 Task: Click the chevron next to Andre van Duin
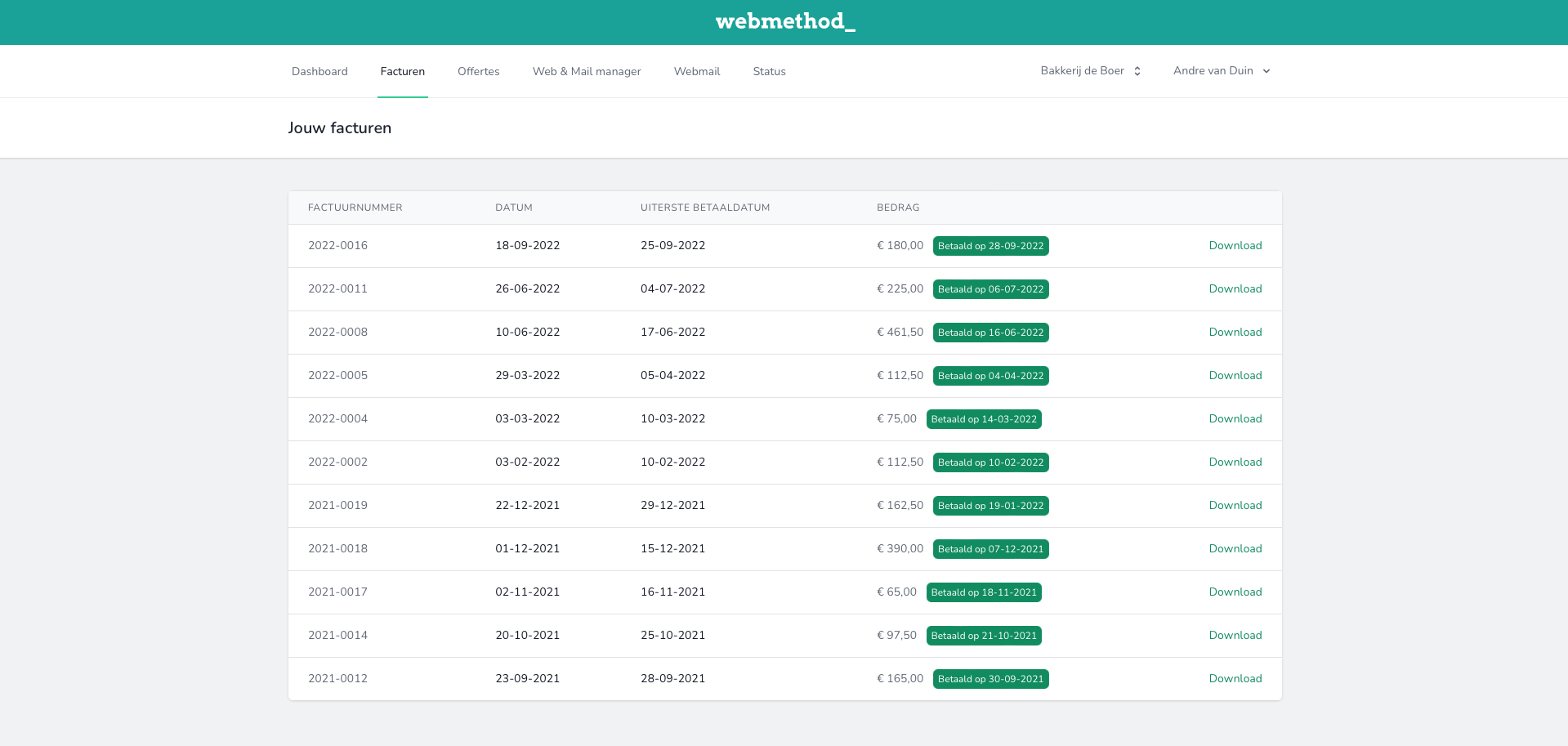pos(1266,71)
